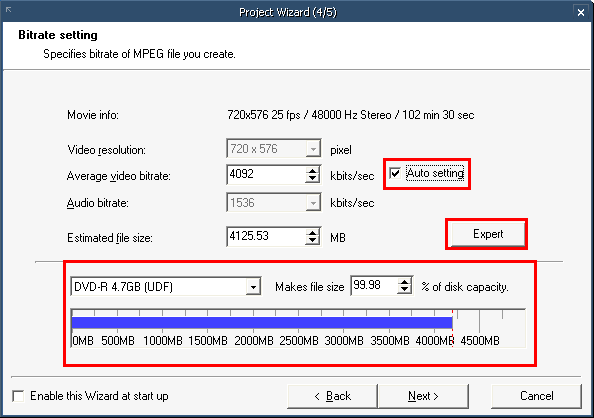This screenshot has width=594, height=418.
Task: Decrease average video bitrate with down arrow
Action: pyautogui.click(x=312, y=179)
